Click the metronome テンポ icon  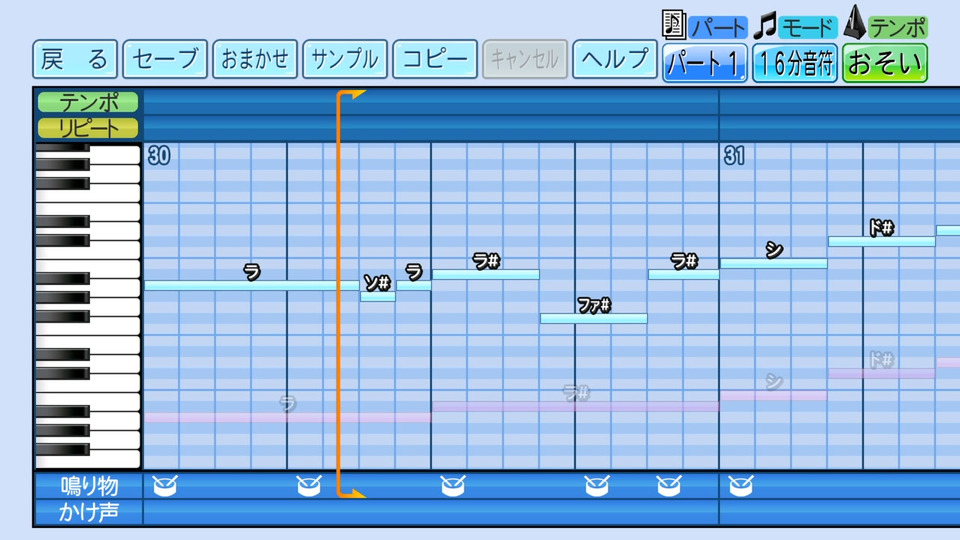click(854, 23)
